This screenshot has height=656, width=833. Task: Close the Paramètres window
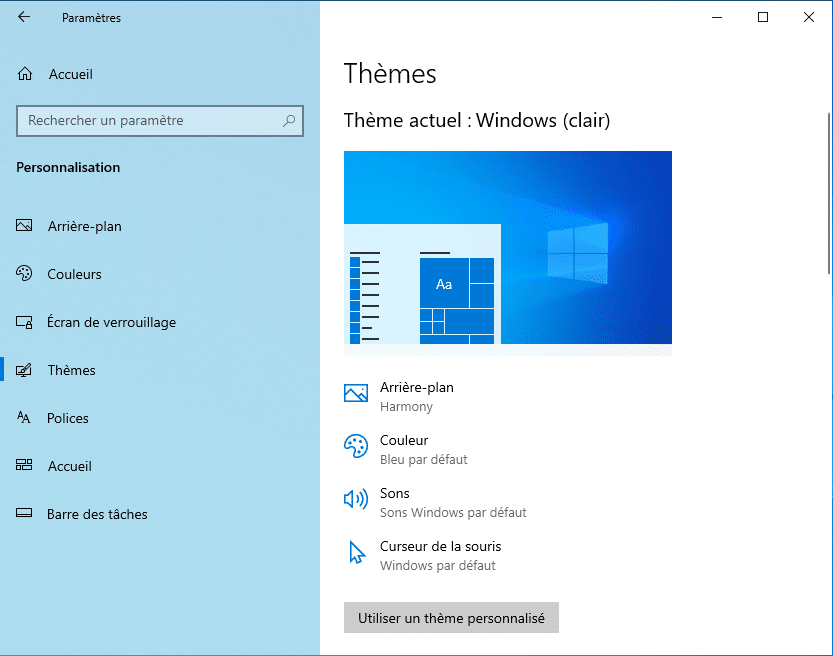click(809, 17)
